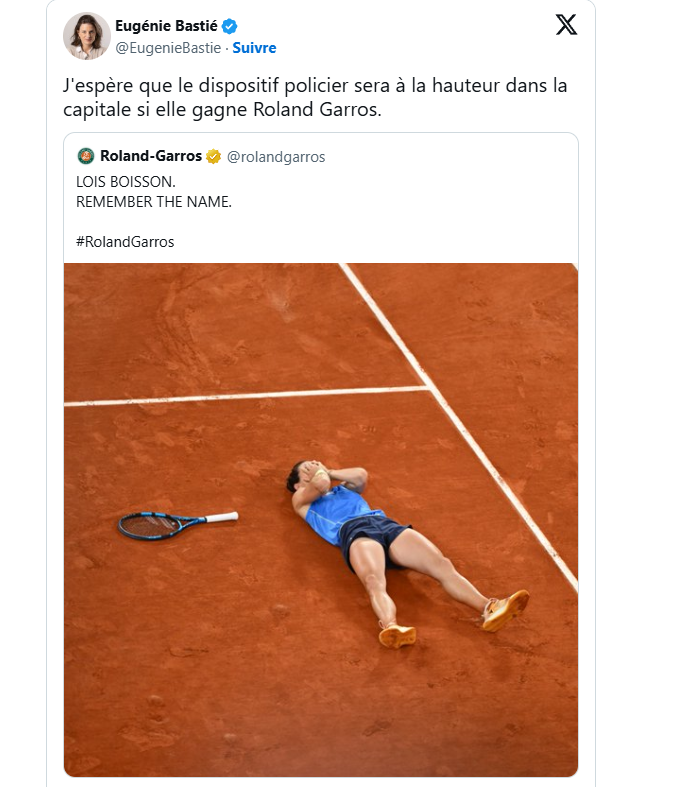This screenshot has width=687, height=787.
Task: Click Eugénie Bastié's profile avatar
Action: 86,36
